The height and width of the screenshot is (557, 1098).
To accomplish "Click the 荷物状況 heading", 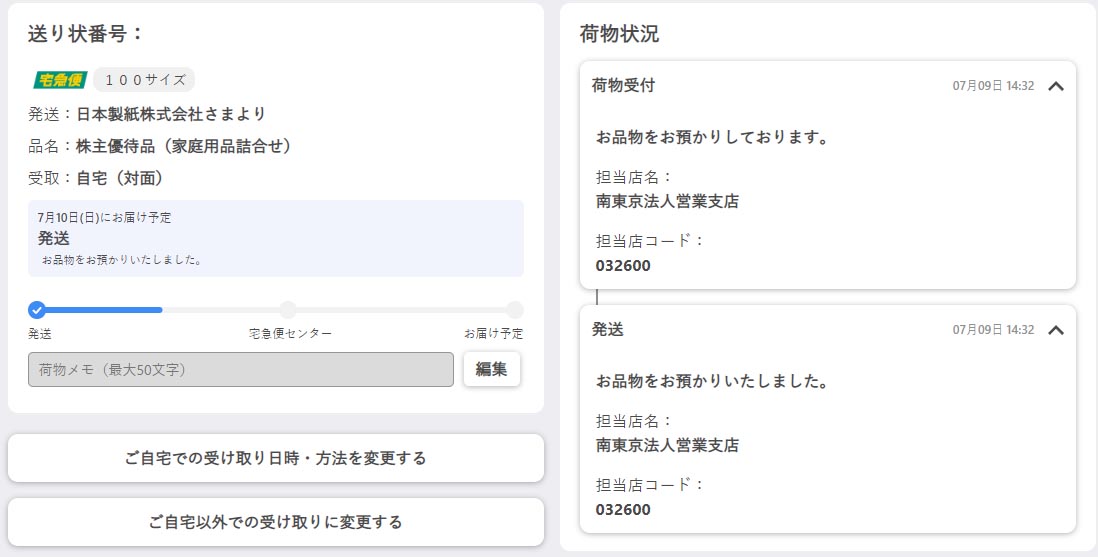I will [x=619, y=33].
